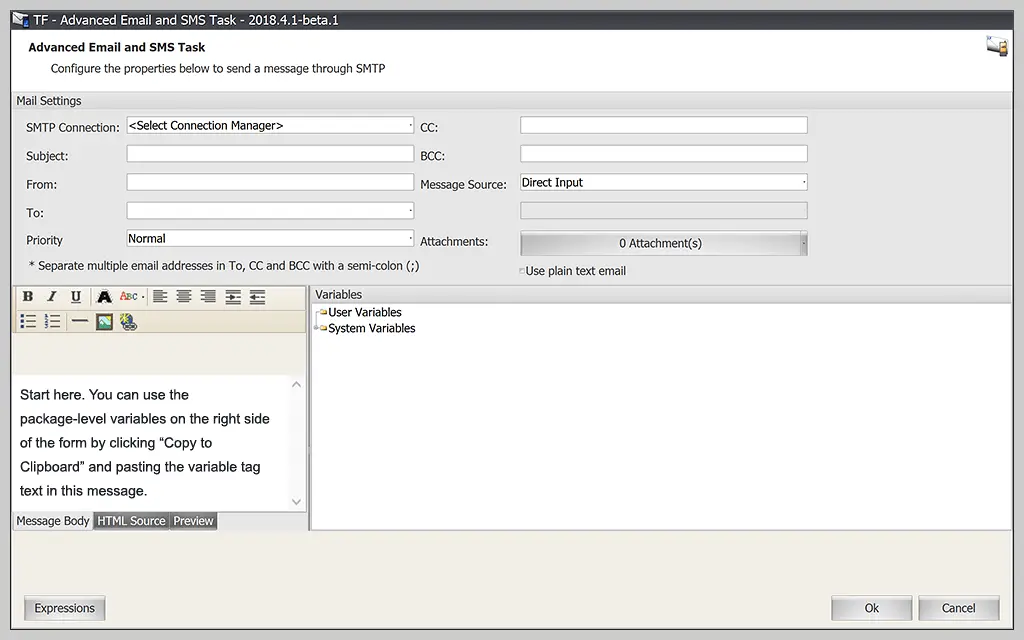This screenshot has width=1024, height=640.
Task: Open the SMTP Connection manager dropdown
Action: click(x=409, y=124)
